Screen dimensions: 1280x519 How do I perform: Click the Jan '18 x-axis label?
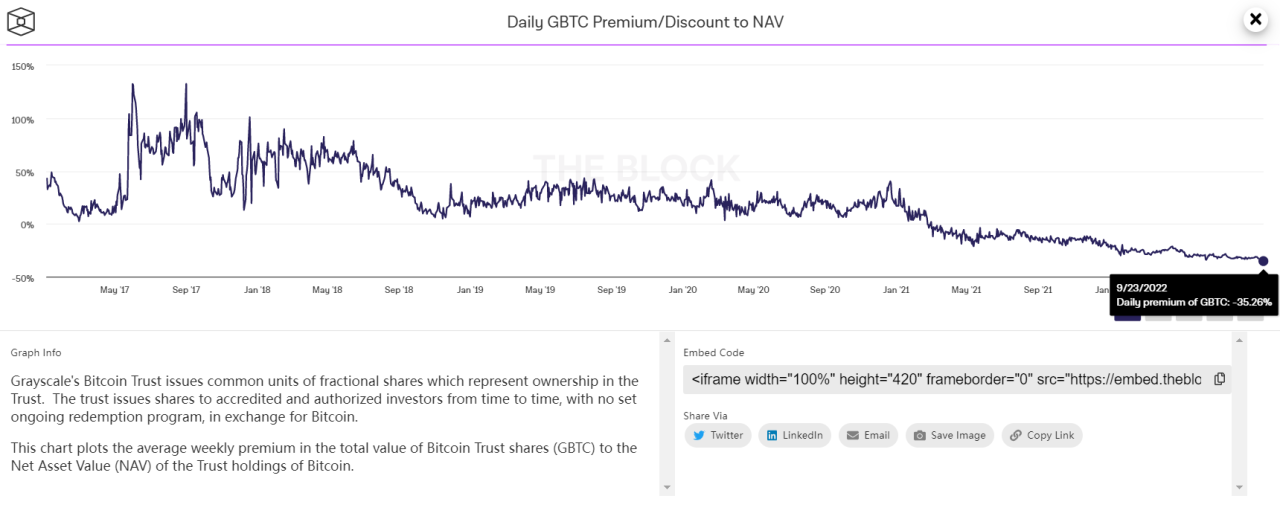[x=257, y=290]
